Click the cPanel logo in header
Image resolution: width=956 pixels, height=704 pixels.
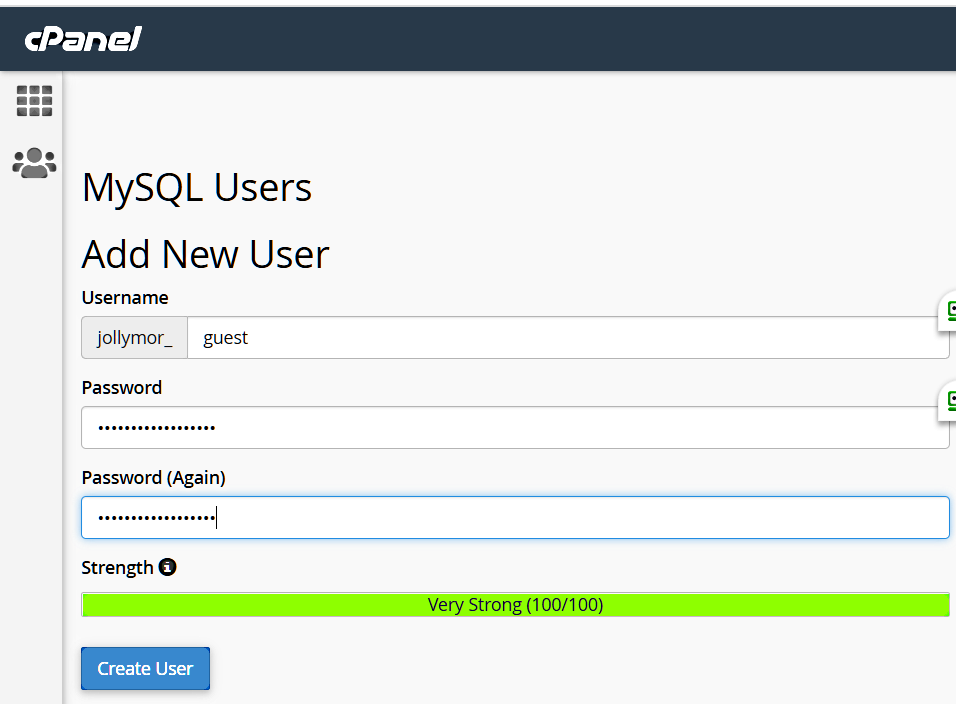click(x=83, y=39)
